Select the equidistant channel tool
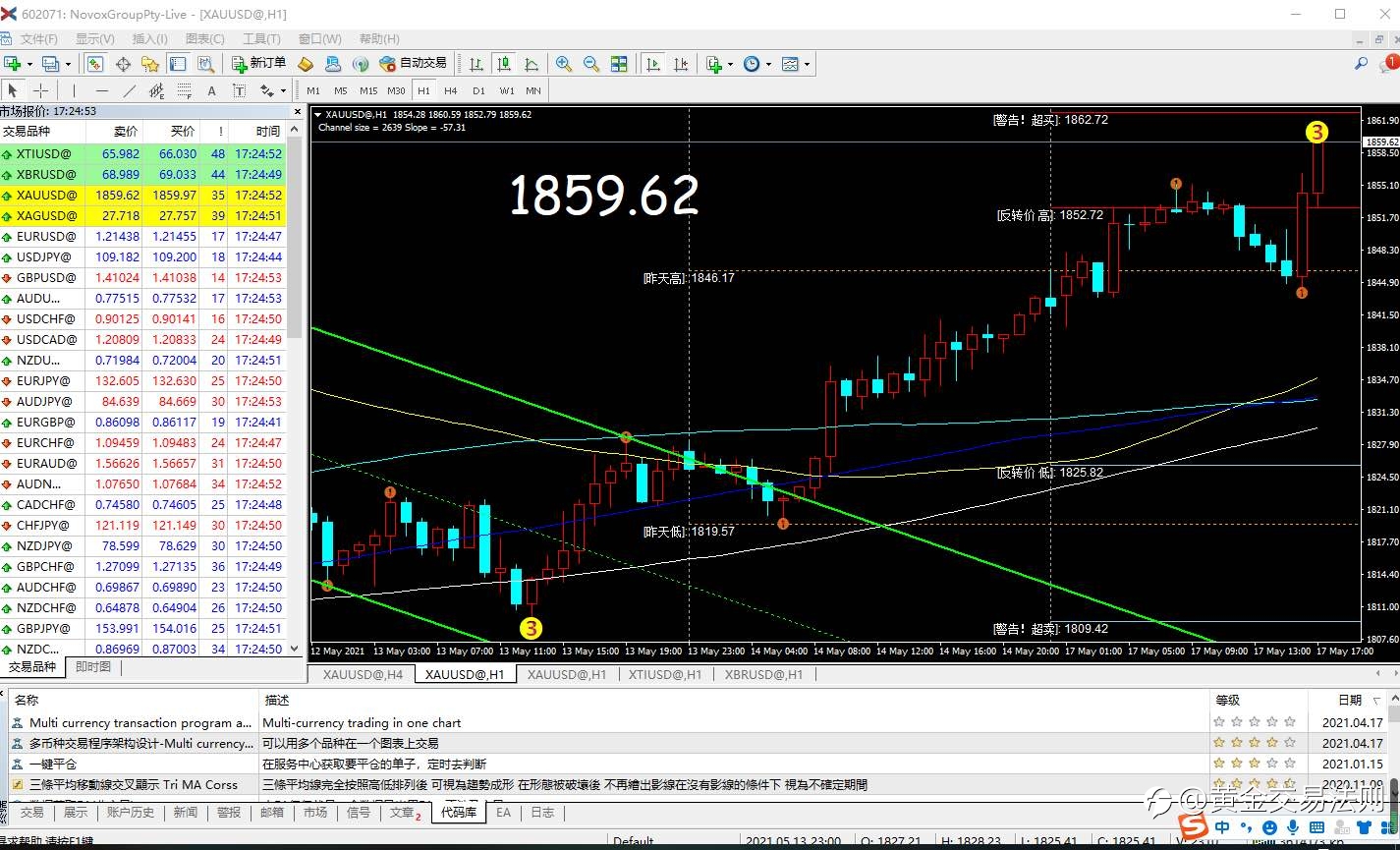Image resolution: width=1400 pixels, height=850 pixels. coord(156,90)
